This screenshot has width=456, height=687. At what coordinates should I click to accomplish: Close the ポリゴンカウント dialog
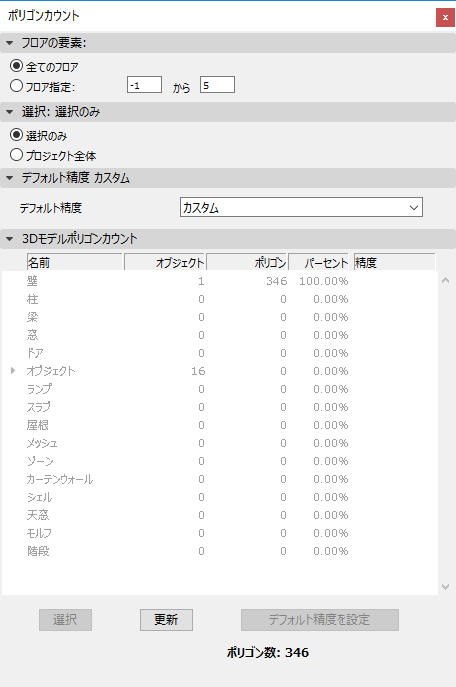pyautogui.click(x=445, y=18)
